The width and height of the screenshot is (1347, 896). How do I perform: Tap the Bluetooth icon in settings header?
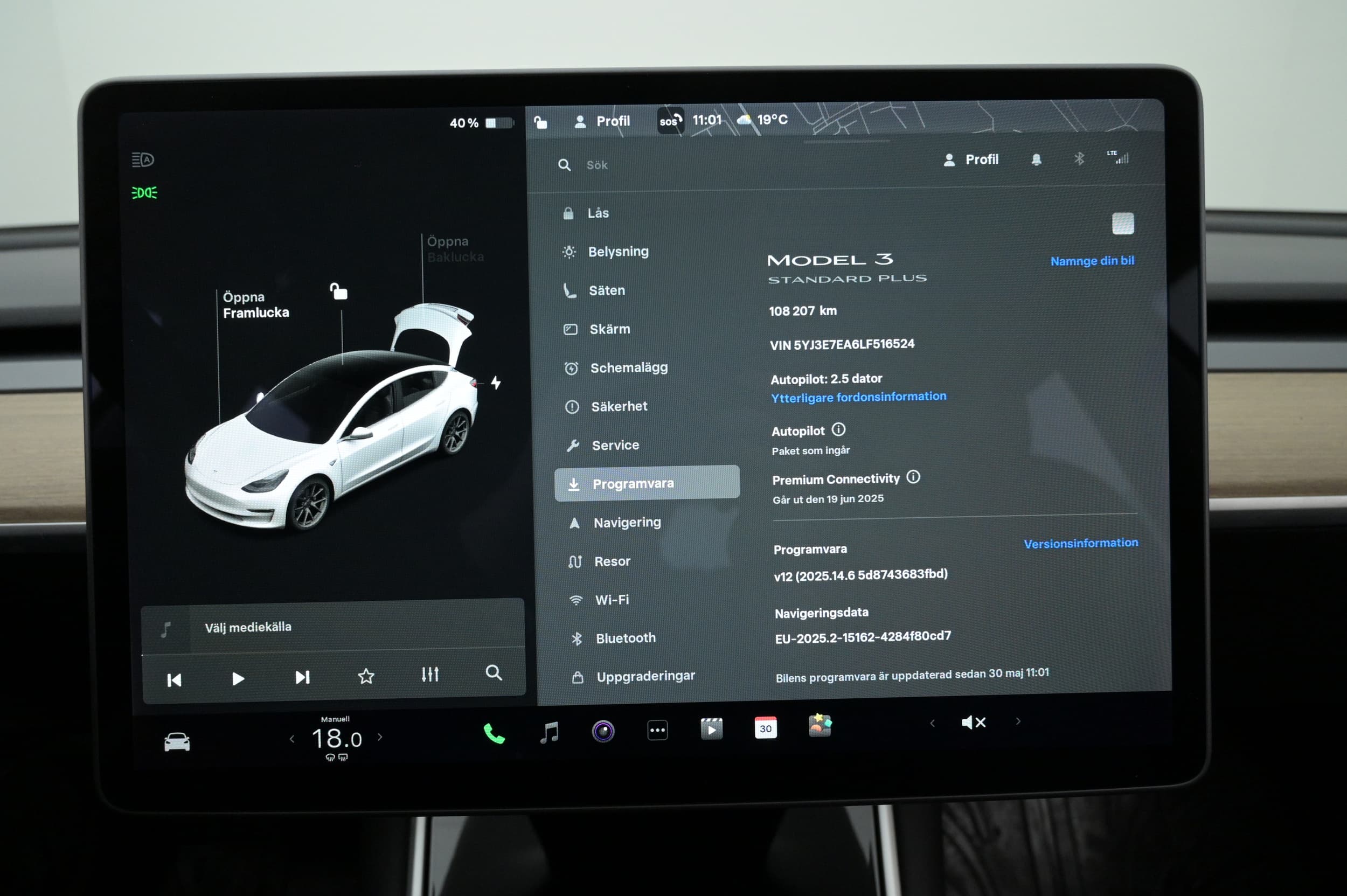[x=1078, y=158]
